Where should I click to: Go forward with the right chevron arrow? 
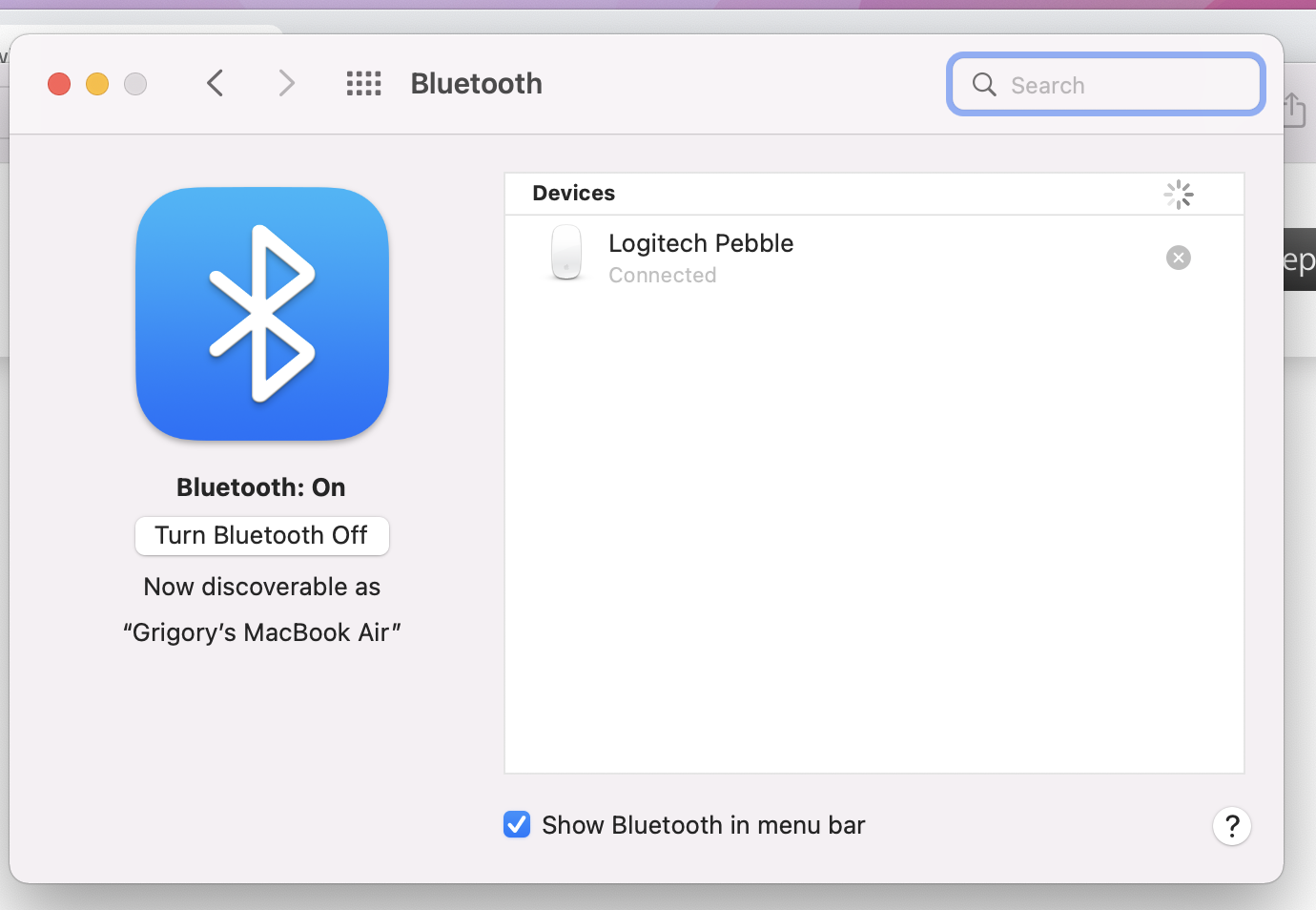pyautogui.click(x=286, y=84)
